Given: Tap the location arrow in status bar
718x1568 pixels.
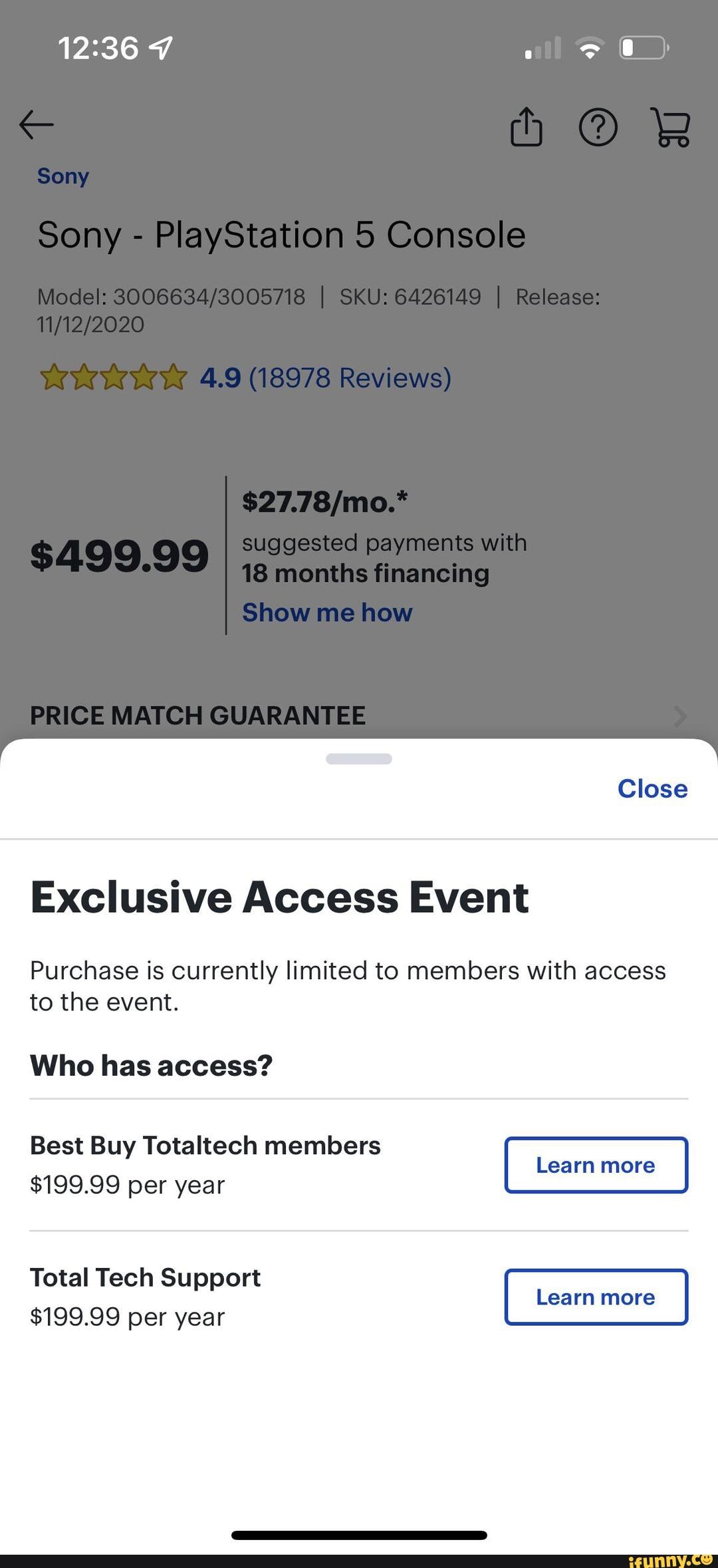Looking at the screenshot, I should pyautogui.click(x=162, y=48).
